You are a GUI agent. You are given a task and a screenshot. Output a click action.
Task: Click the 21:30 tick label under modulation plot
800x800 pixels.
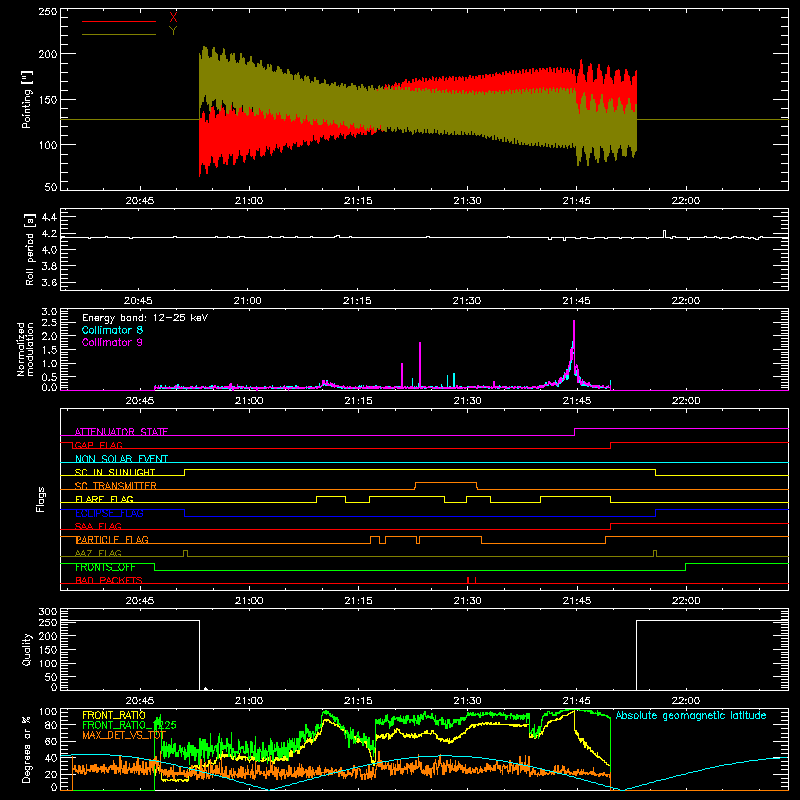[467, 401]
